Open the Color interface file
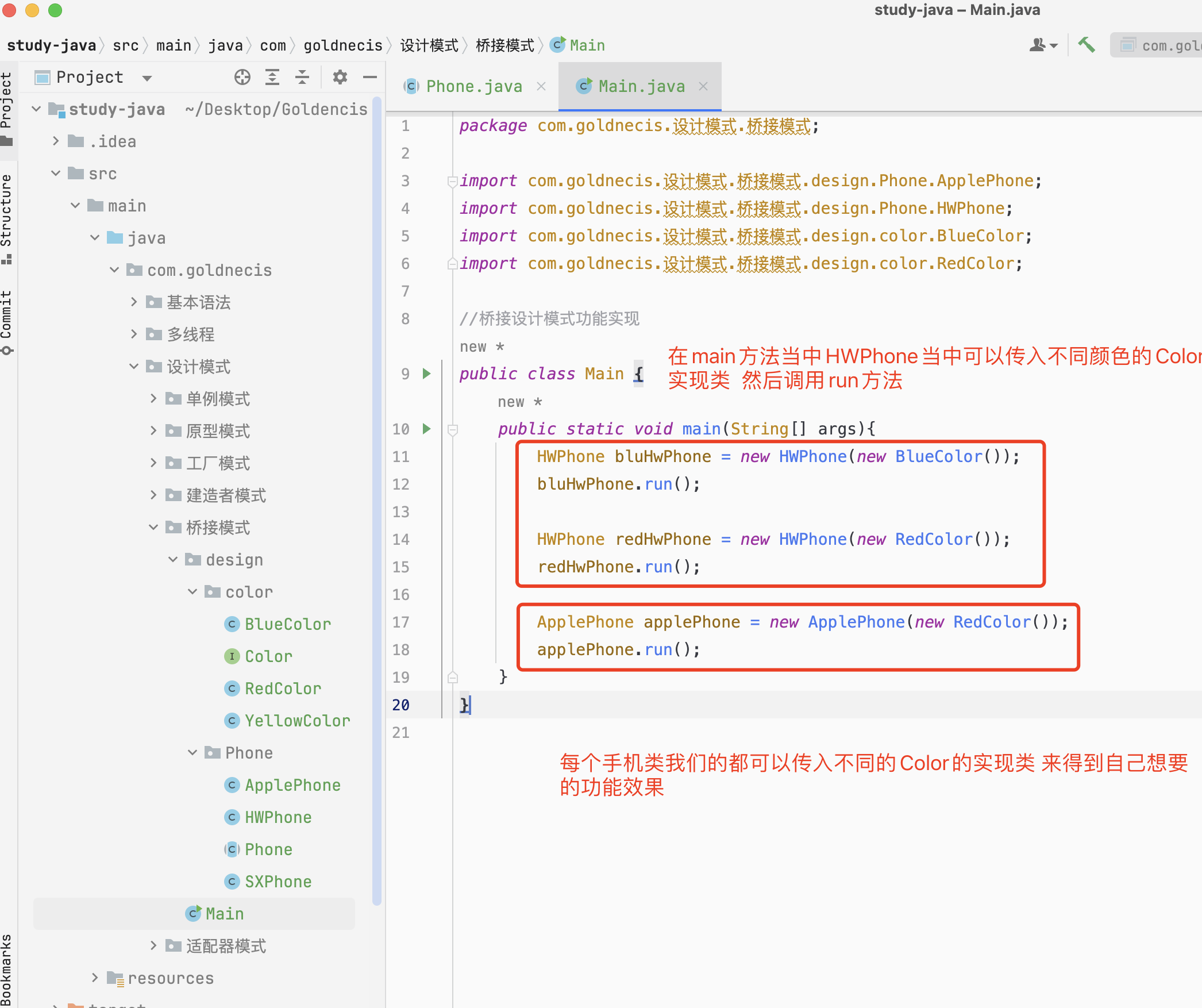 pyautogui.click(x=259, y=656)
